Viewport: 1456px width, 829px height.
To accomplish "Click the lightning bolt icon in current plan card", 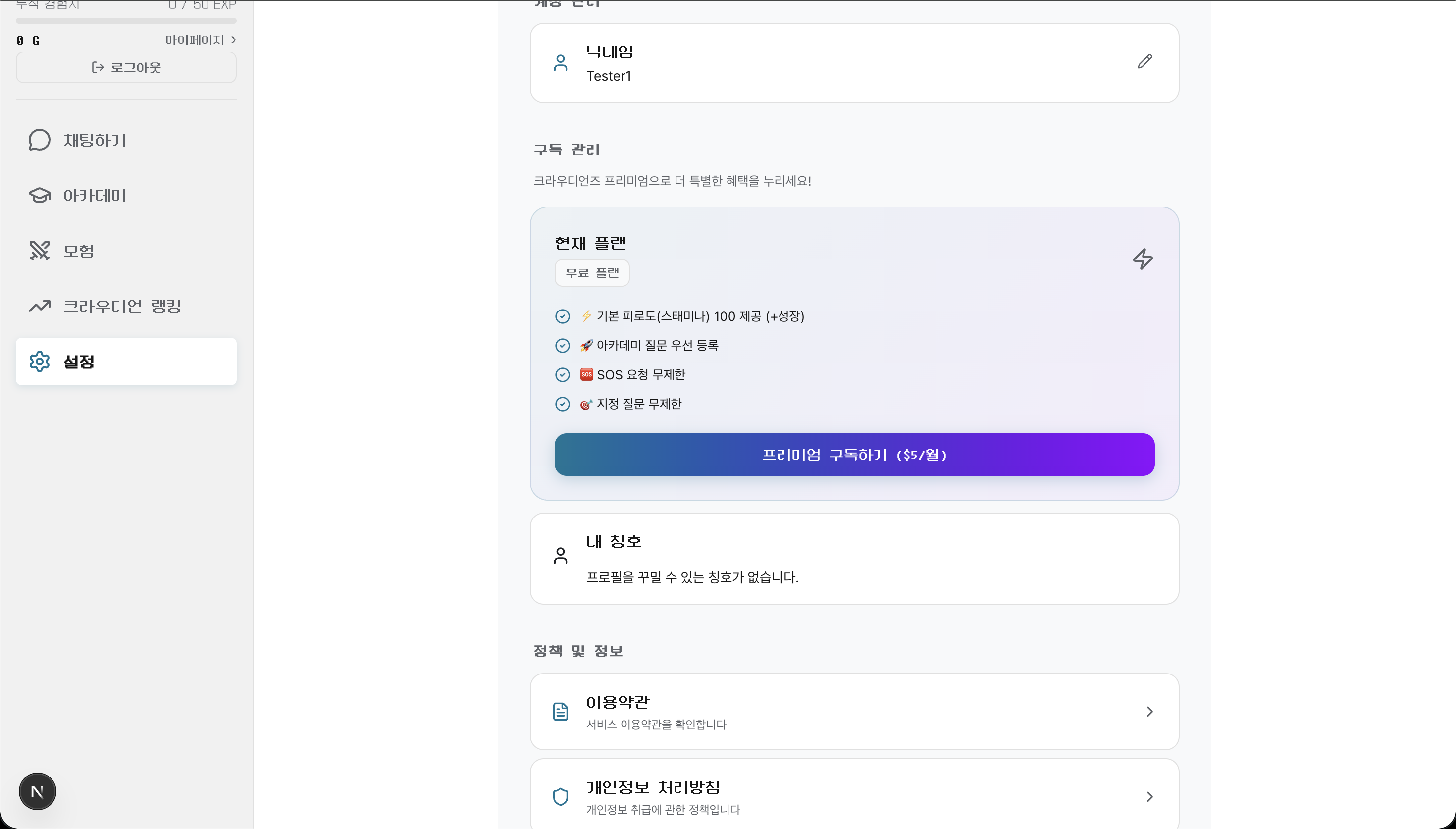I will click(x=1143, y=259).
